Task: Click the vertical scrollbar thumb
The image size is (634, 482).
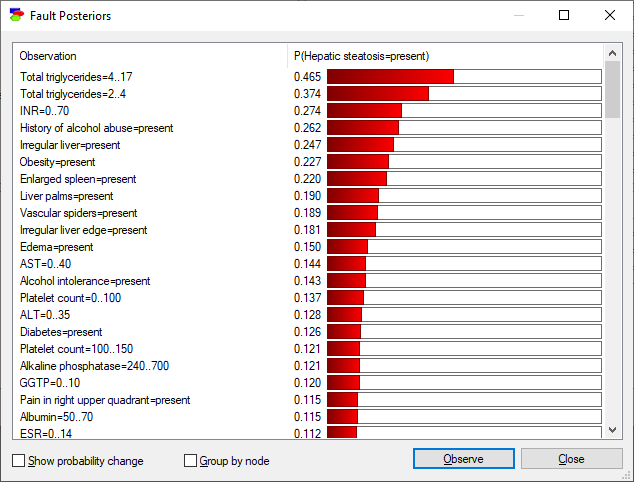Action: pyautogui.click(x=612, y=89)
